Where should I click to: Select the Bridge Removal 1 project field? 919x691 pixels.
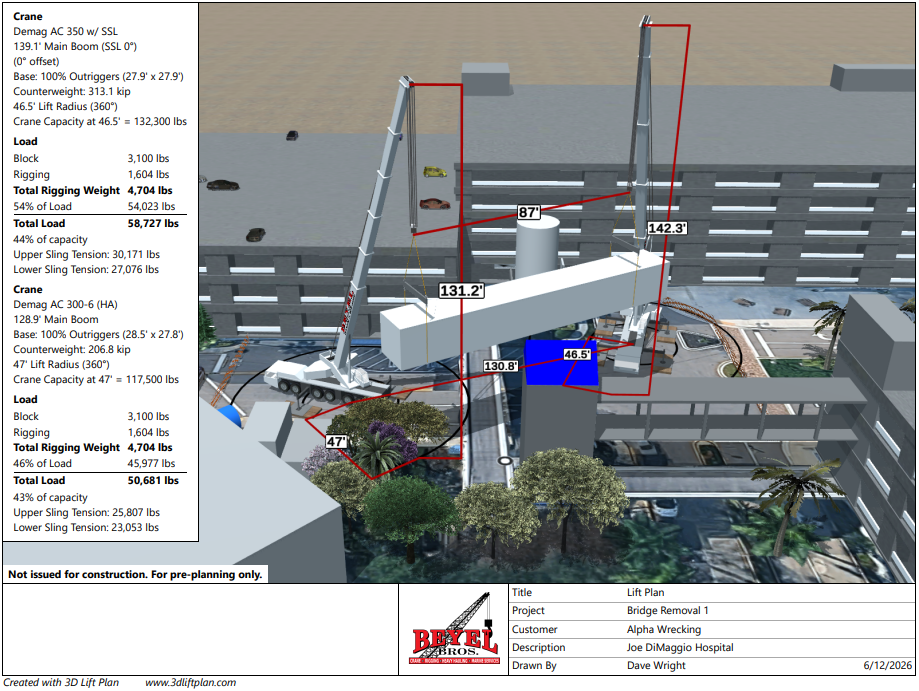[x=668, y=610]
